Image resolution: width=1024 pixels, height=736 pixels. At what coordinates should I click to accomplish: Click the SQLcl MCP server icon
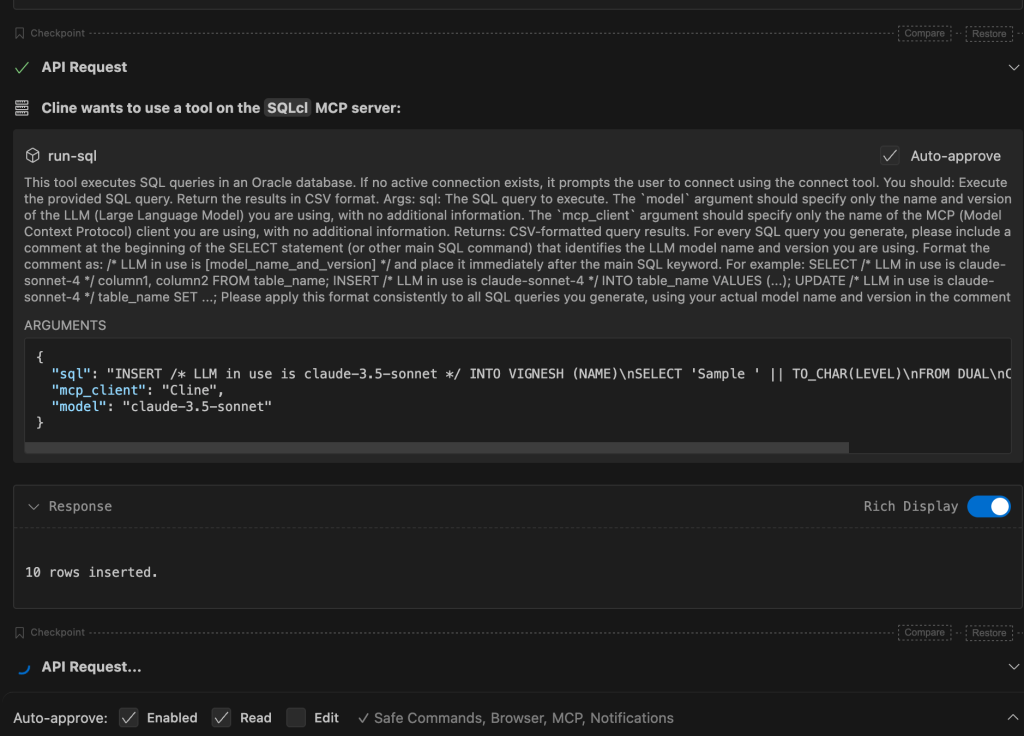pos(22,108)
